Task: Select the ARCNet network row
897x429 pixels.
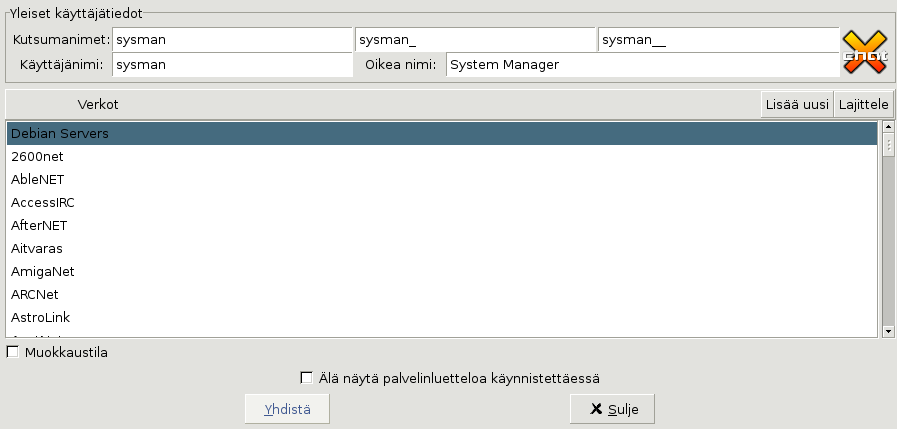Action: tap(442, 294)
